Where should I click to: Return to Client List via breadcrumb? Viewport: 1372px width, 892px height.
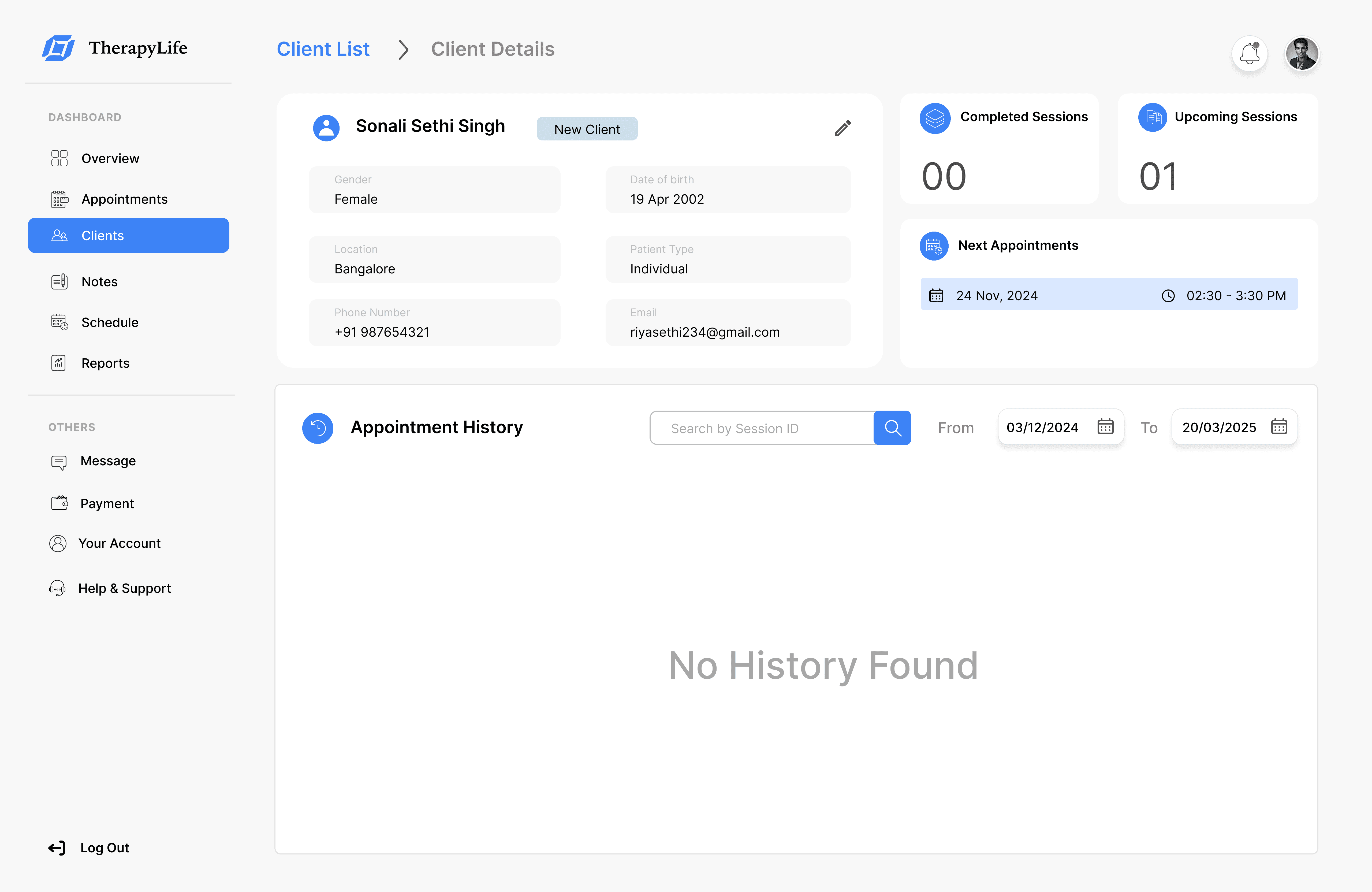323,49
